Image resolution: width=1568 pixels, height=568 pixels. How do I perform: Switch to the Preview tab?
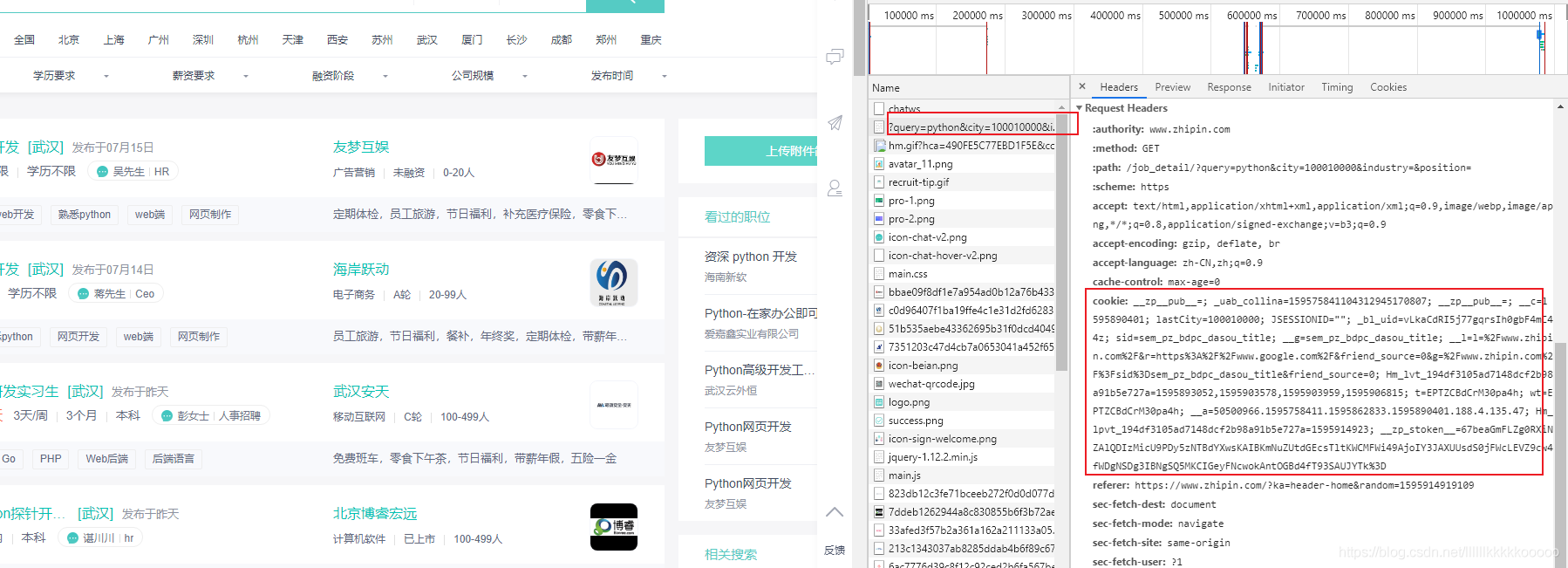pos(1172,87)
